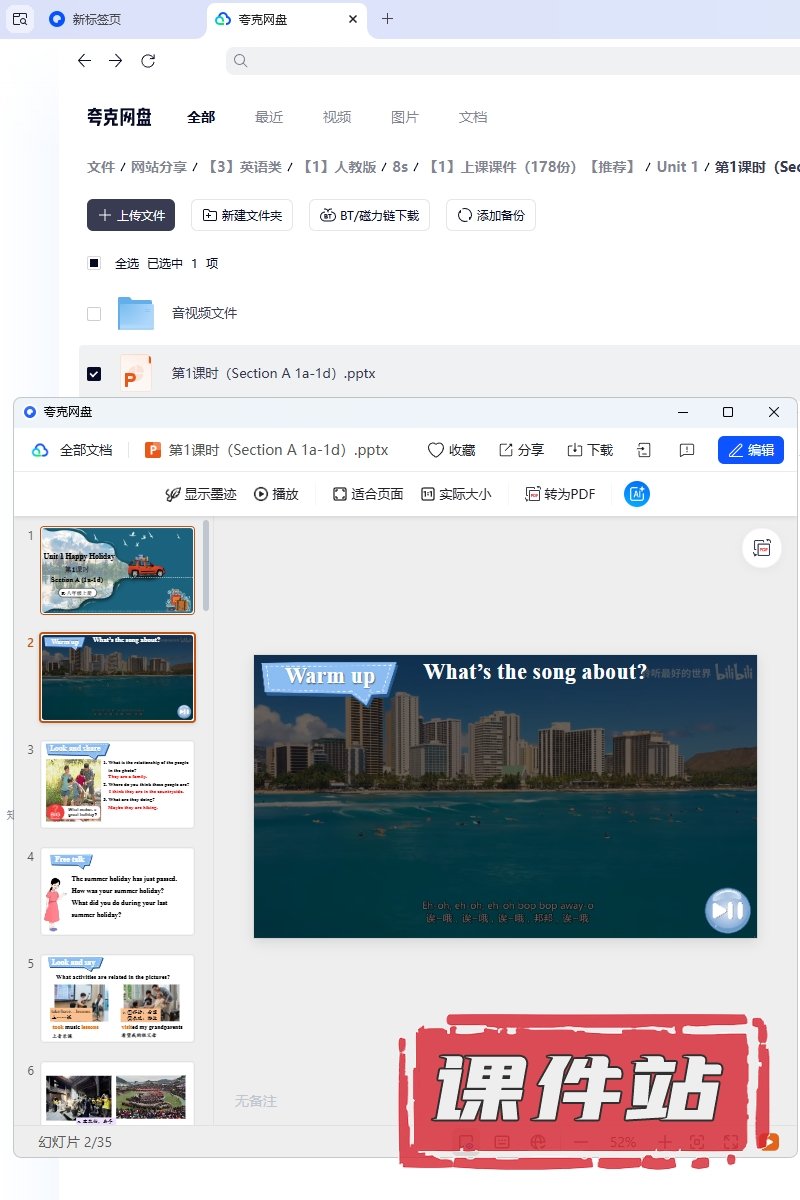Select slide 3 thumbnail Look and share
800x1200 pixels.
tap(117, 784)
